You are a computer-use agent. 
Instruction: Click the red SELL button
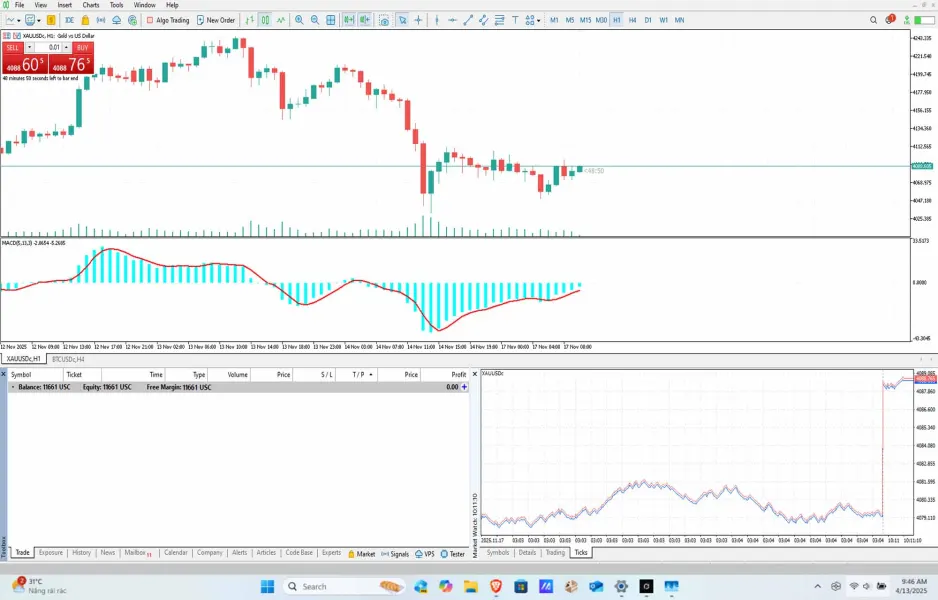coord(13,47)
